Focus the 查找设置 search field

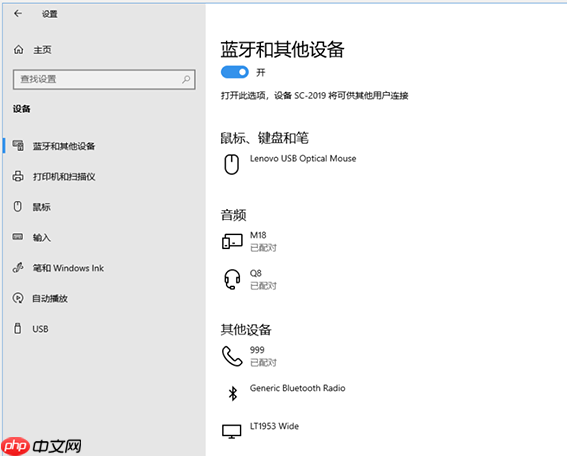(x=104, y=79)
